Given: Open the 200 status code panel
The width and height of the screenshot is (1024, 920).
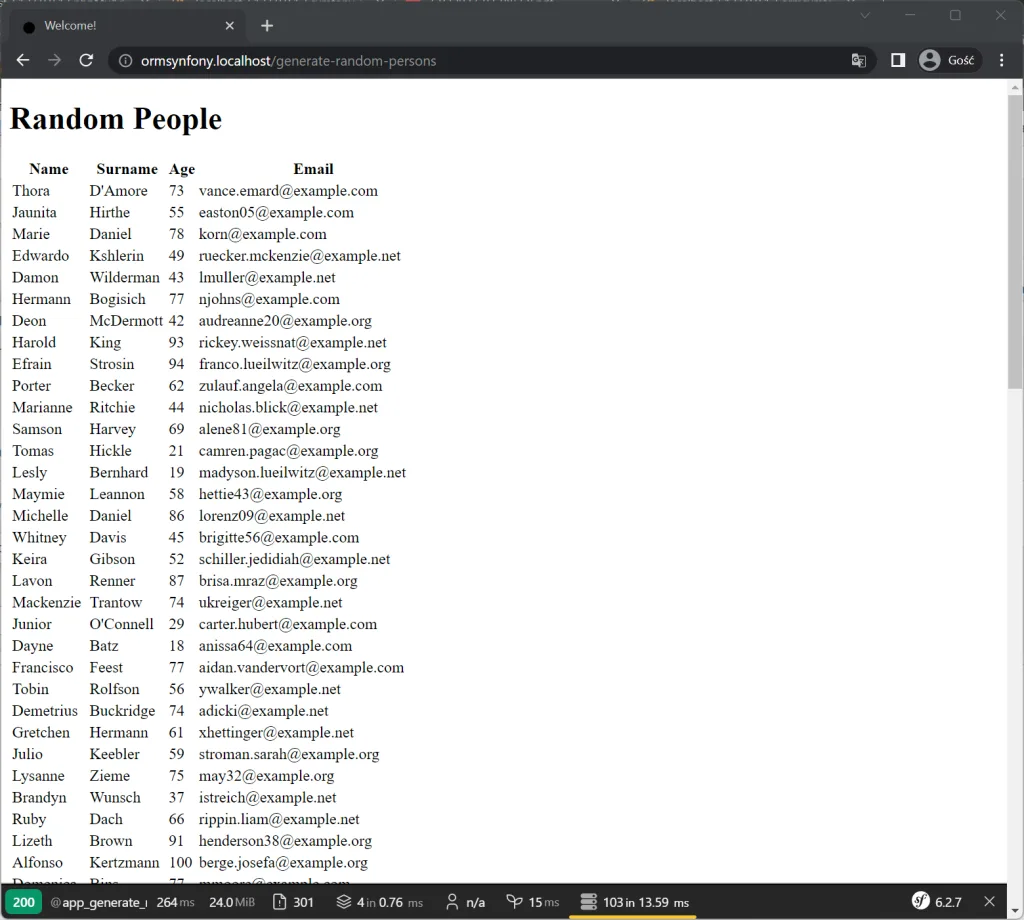Looking at the screenshot, I should (x=24, y=902).
